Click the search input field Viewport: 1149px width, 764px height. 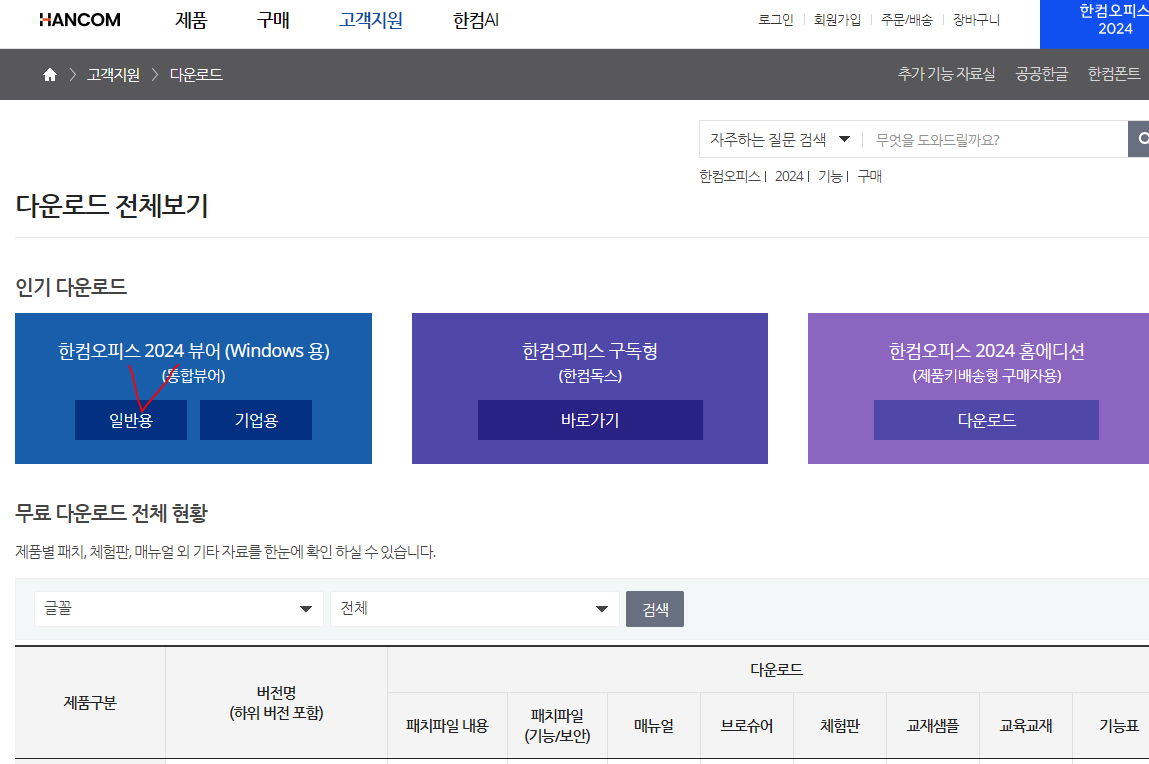point(990,139)
